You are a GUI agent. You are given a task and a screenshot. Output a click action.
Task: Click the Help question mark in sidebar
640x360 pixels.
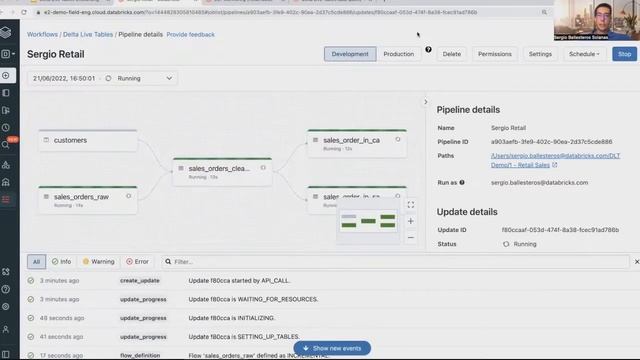[6, 289]
